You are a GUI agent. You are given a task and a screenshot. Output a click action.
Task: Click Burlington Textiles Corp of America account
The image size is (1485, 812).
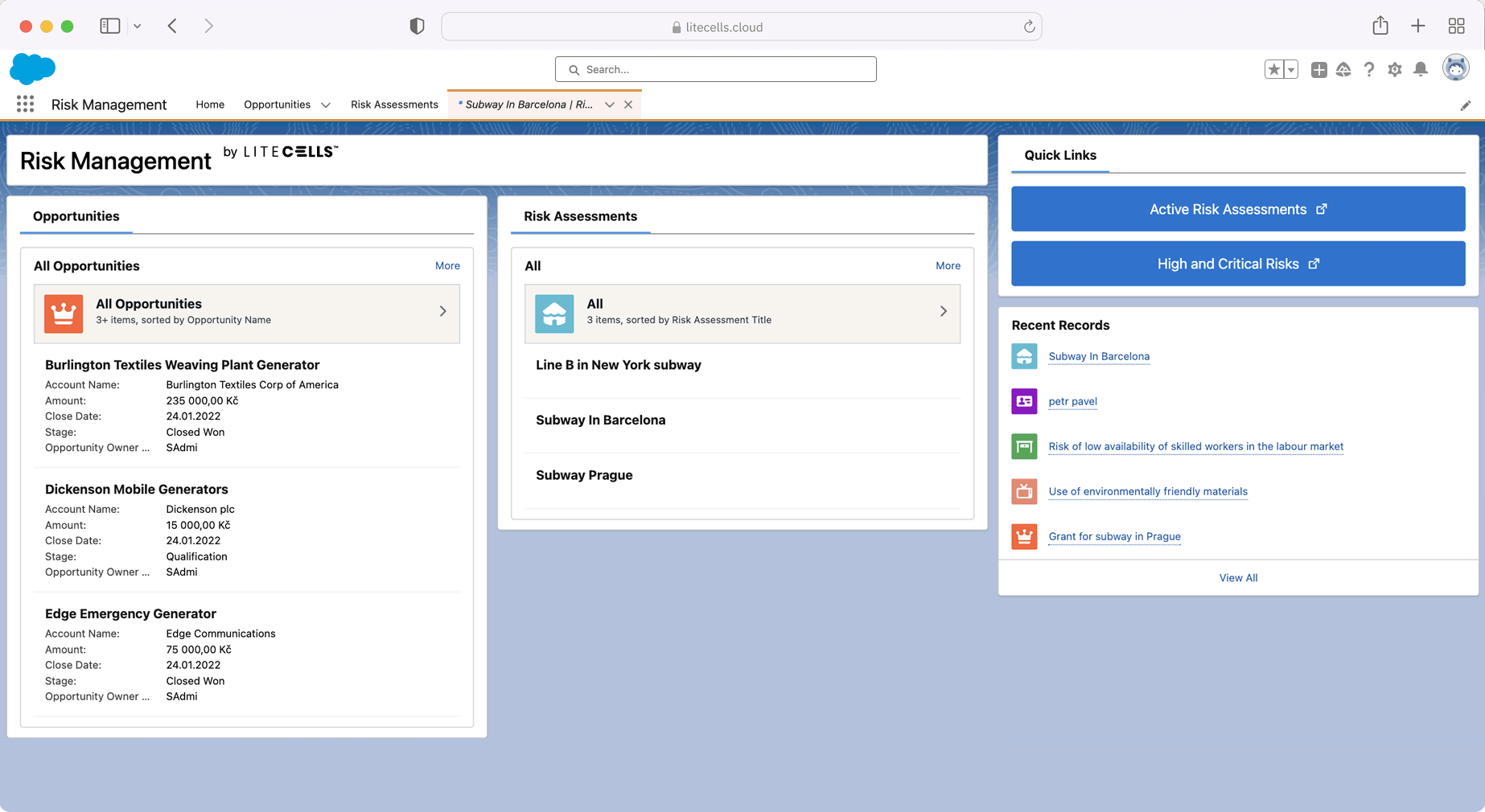coord(252,385)
